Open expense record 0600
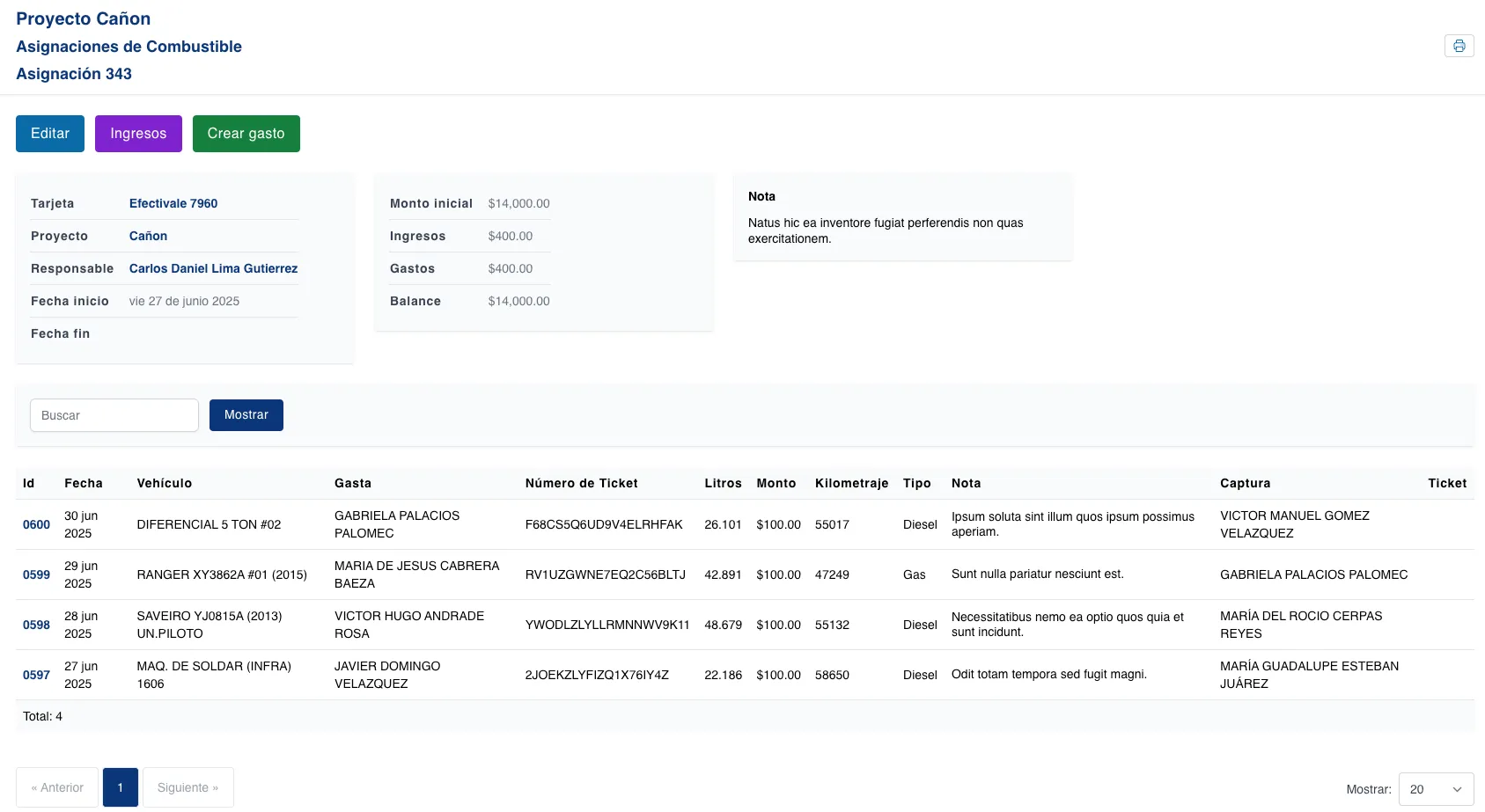Screen dimensions: 1485x812 (x=36, y=524)
